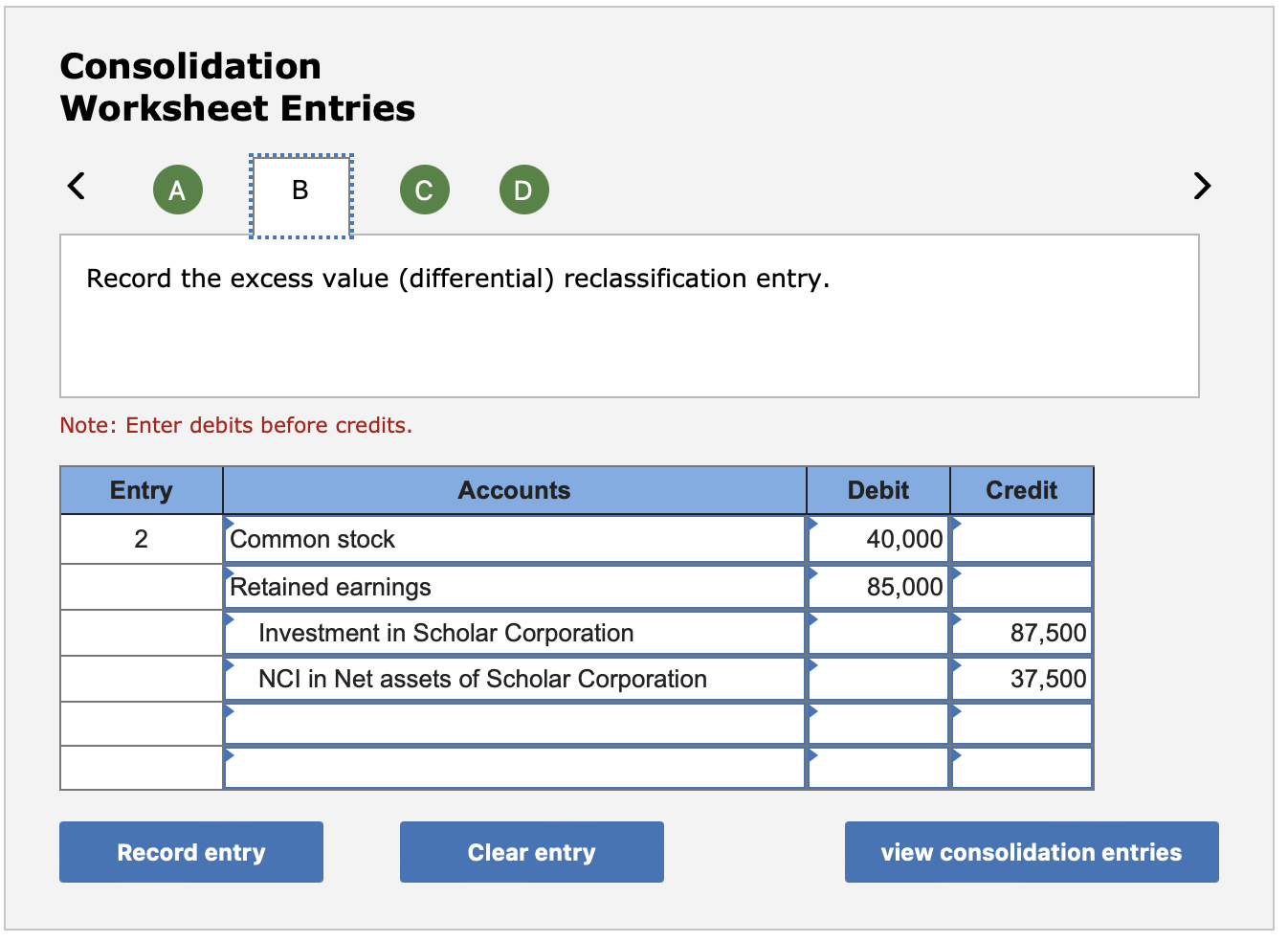1288x942 pixels.
Task: Select the 85,000 debit amount field
Action: point(876,586)
